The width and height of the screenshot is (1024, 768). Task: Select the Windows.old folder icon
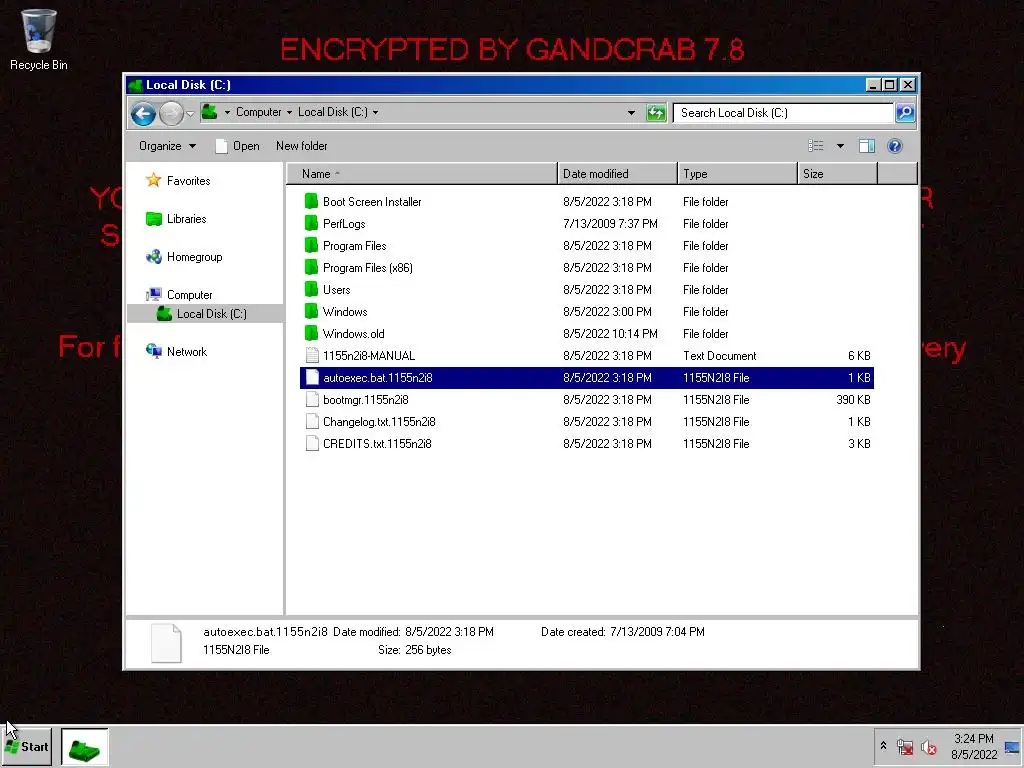(312, 333)
